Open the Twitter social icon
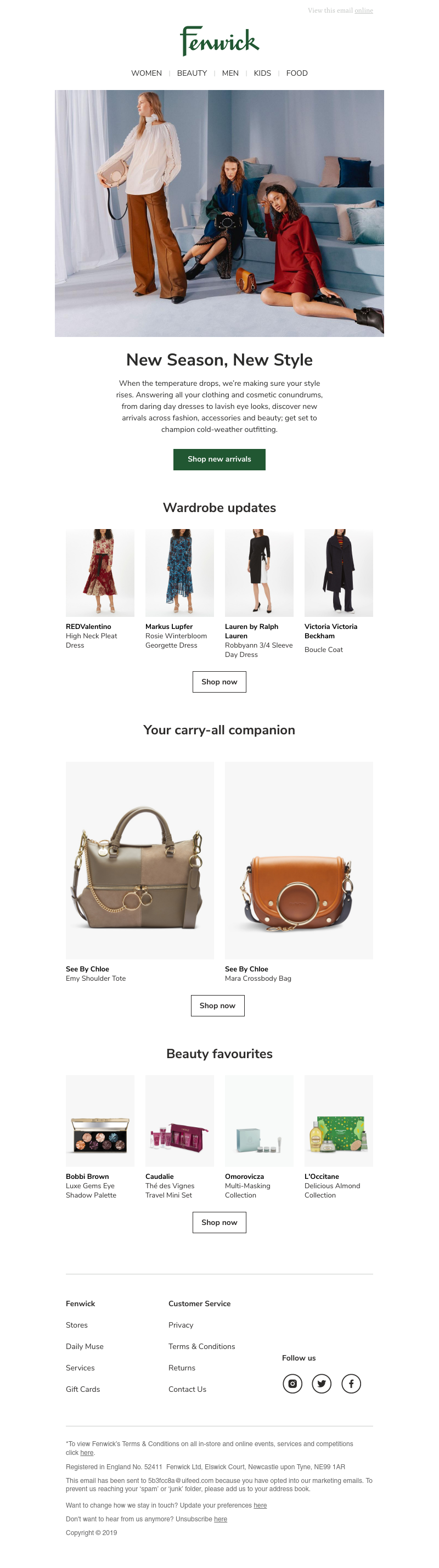The width and height of the screenshot is (439, 1568). pos(322,1384)
